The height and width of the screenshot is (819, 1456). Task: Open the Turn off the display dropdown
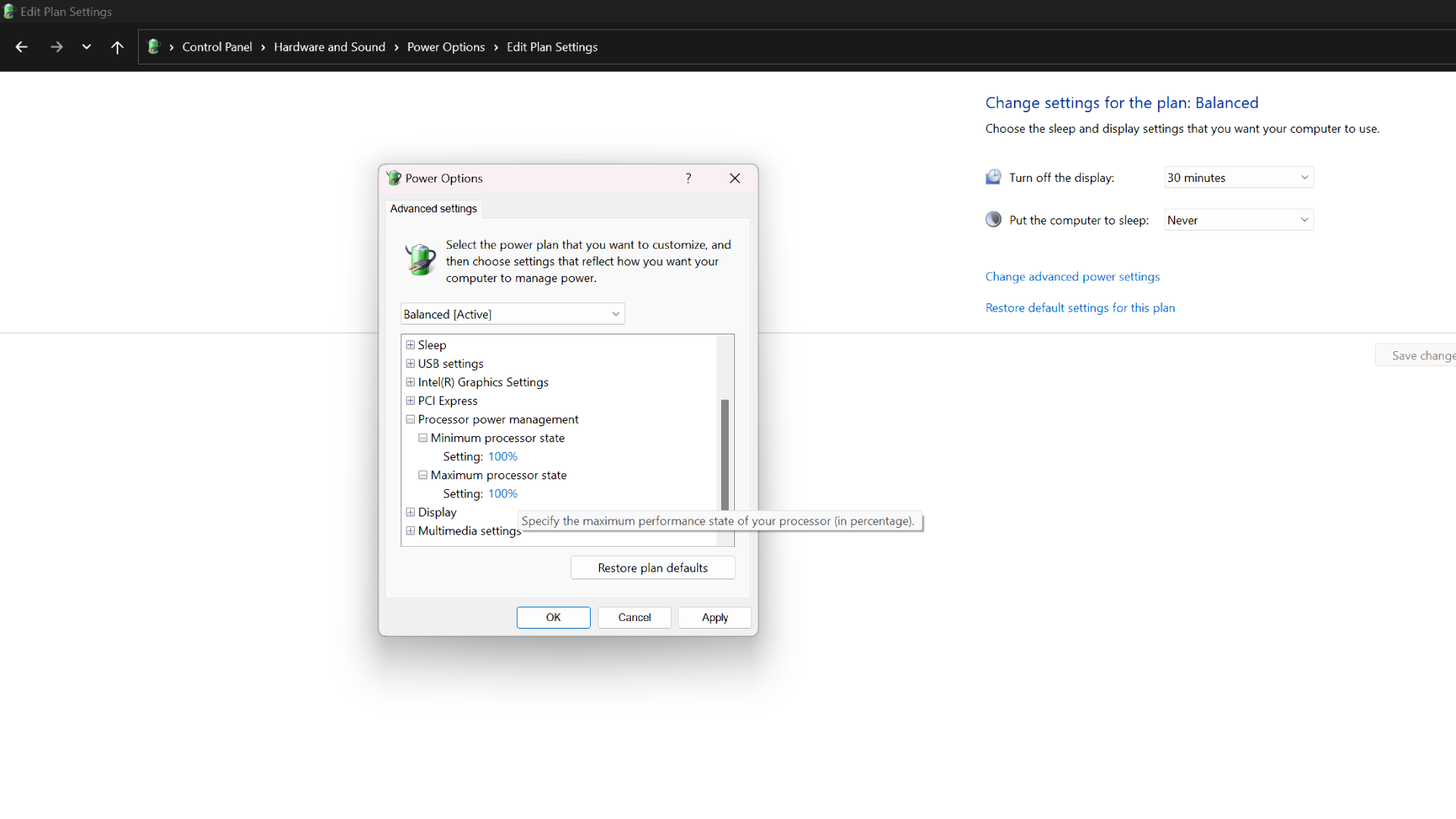(1238, 177)
